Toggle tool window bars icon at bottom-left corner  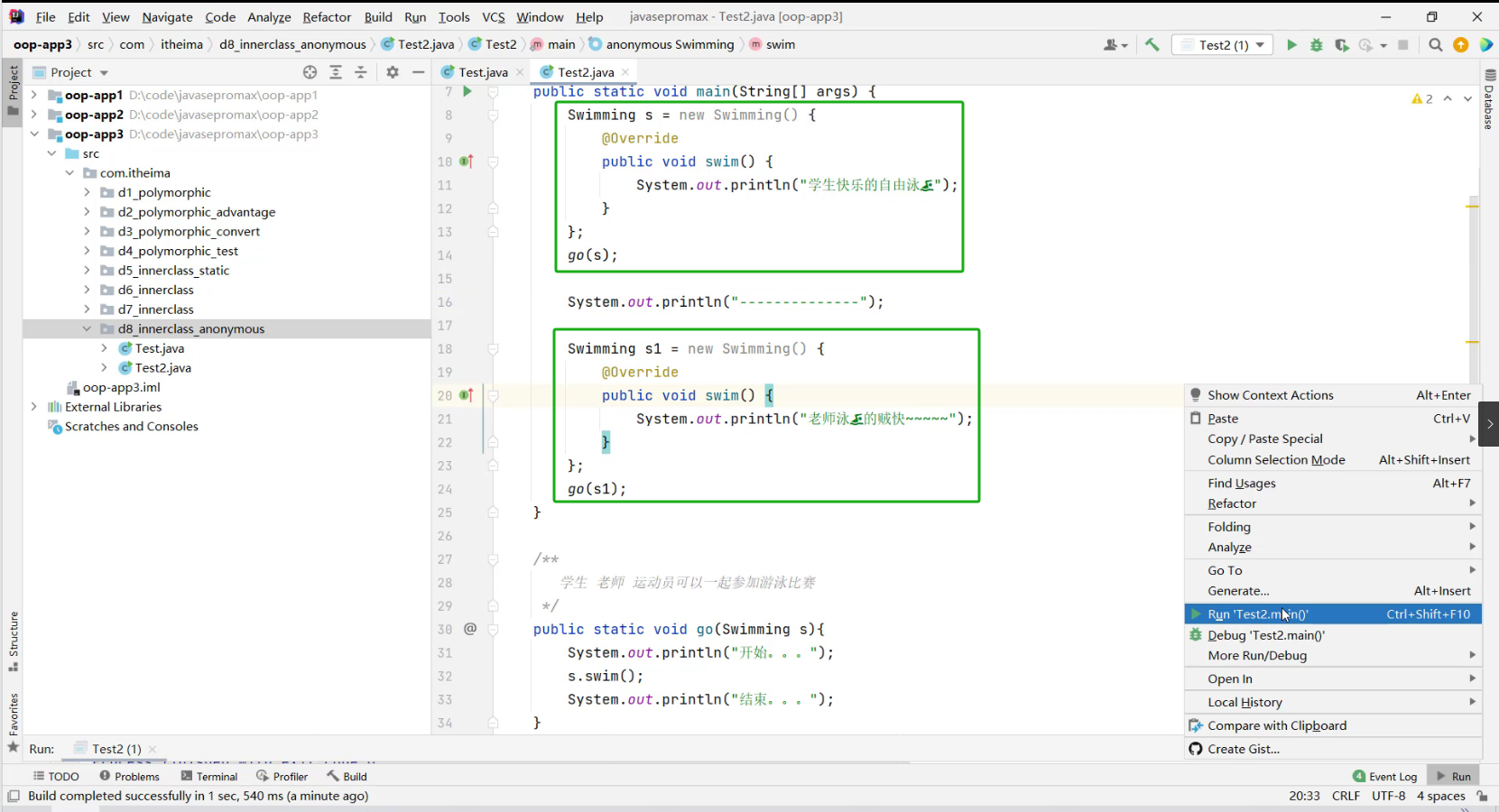pos(14,796)
